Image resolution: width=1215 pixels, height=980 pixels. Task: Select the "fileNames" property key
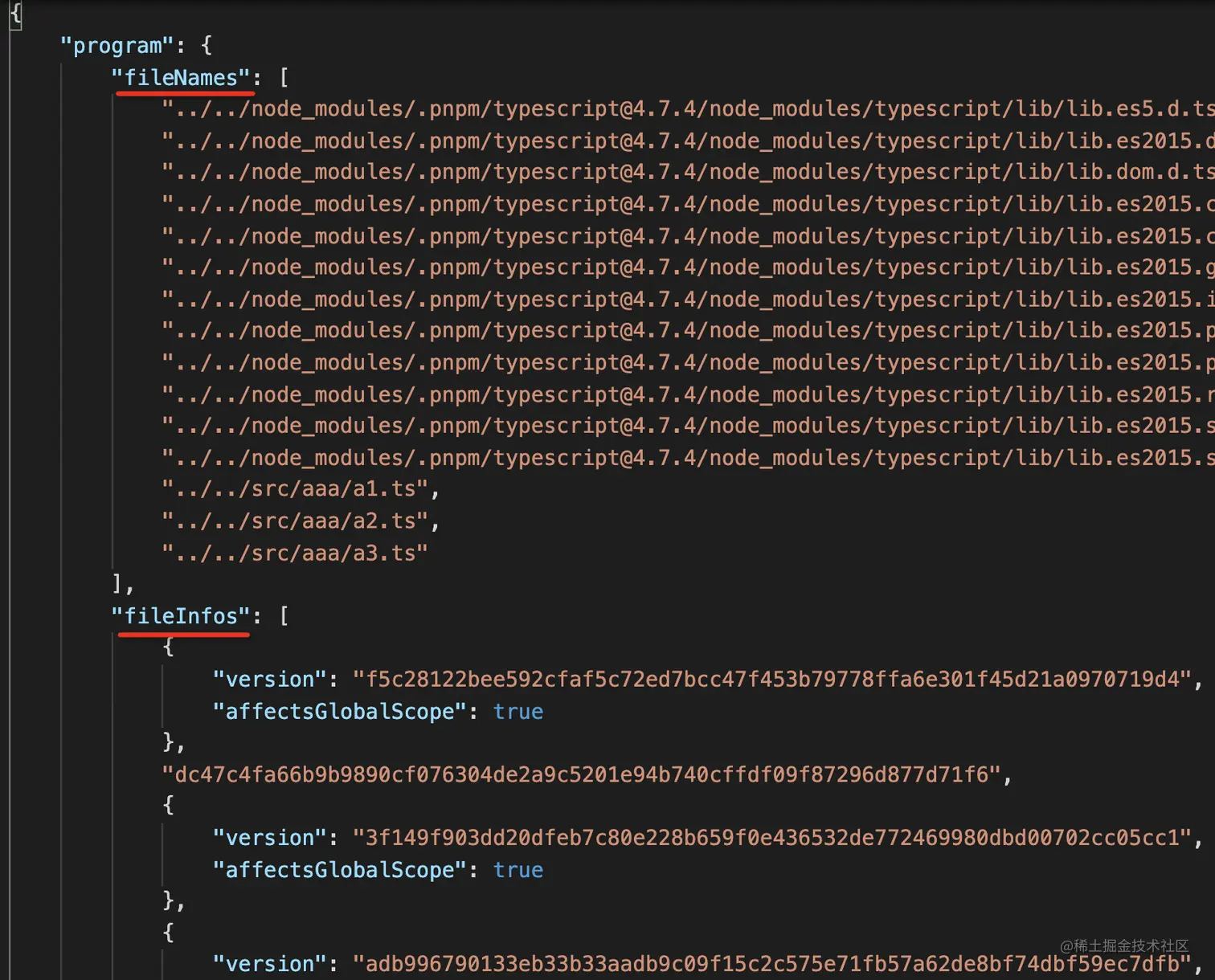coord(182,78)
